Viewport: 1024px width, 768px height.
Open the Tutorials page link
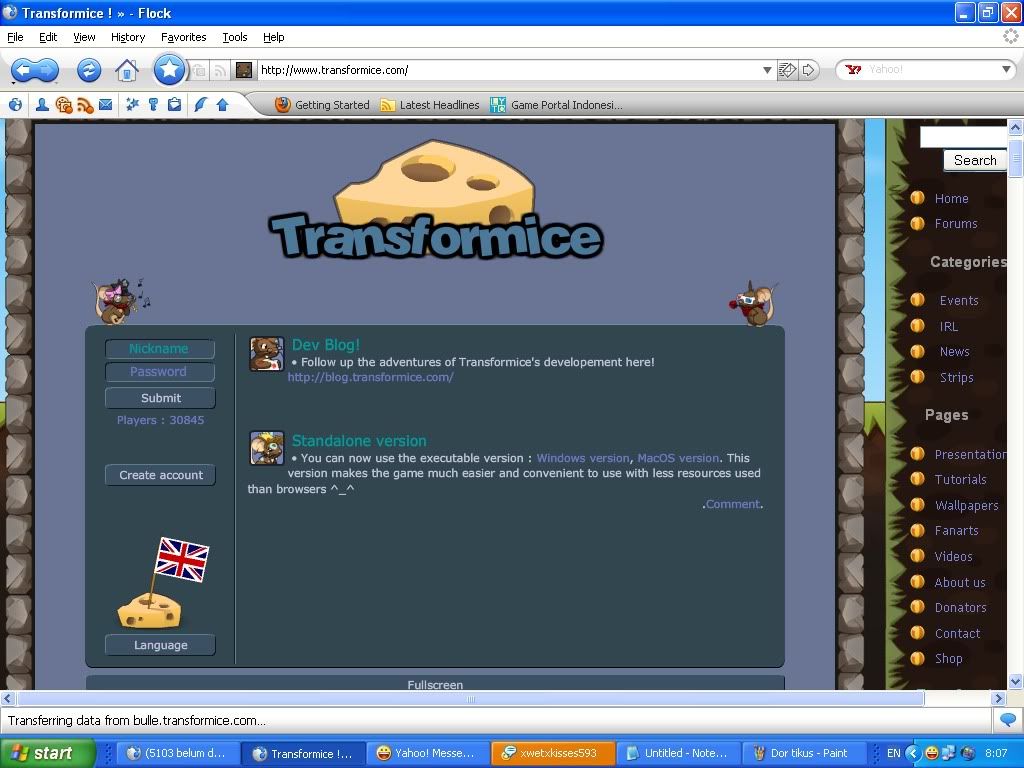pyautogui.click(x=960, y=479)
